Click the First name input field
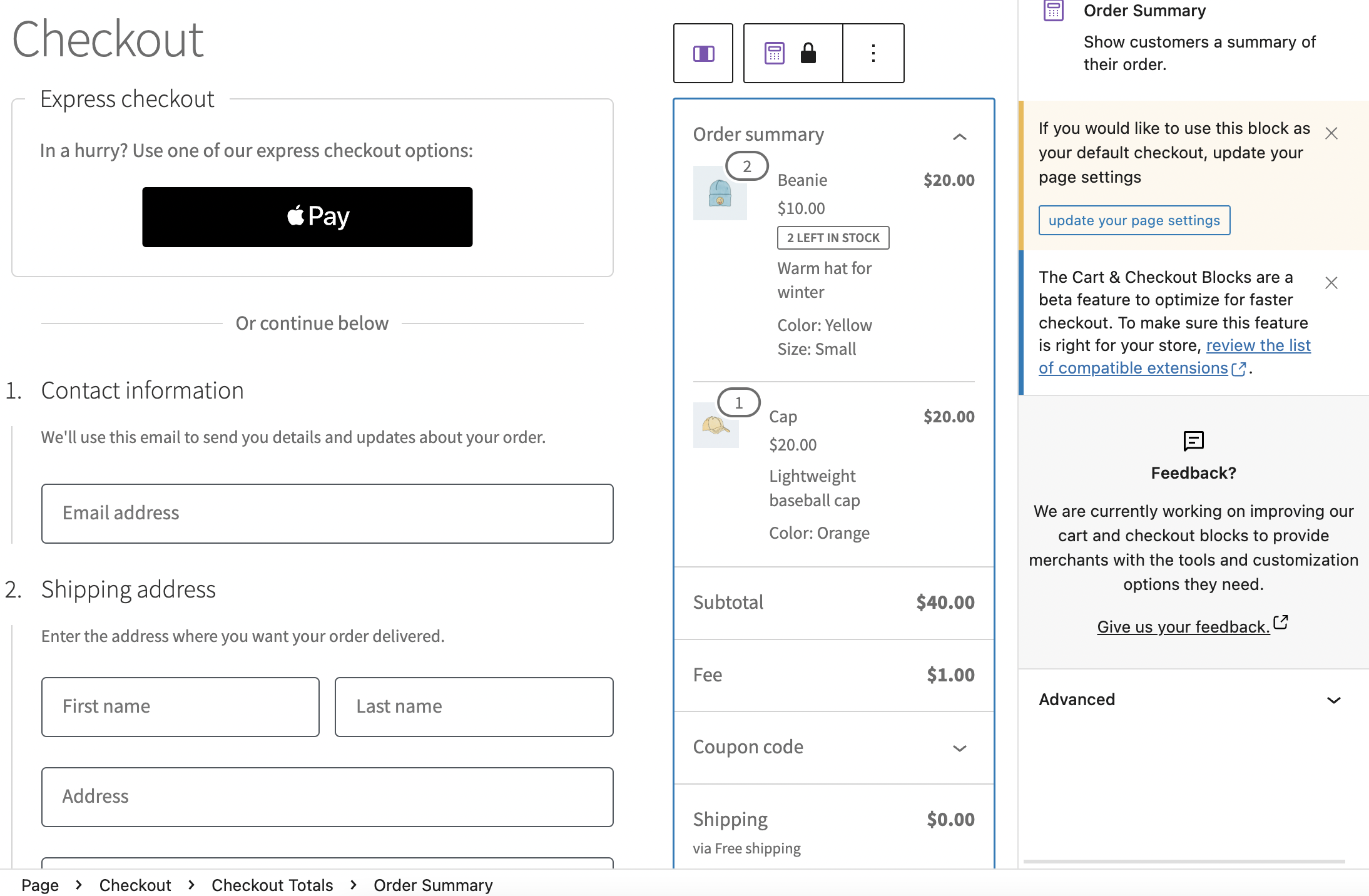This screenshot has height=896, width=1369. coord(180,706)
